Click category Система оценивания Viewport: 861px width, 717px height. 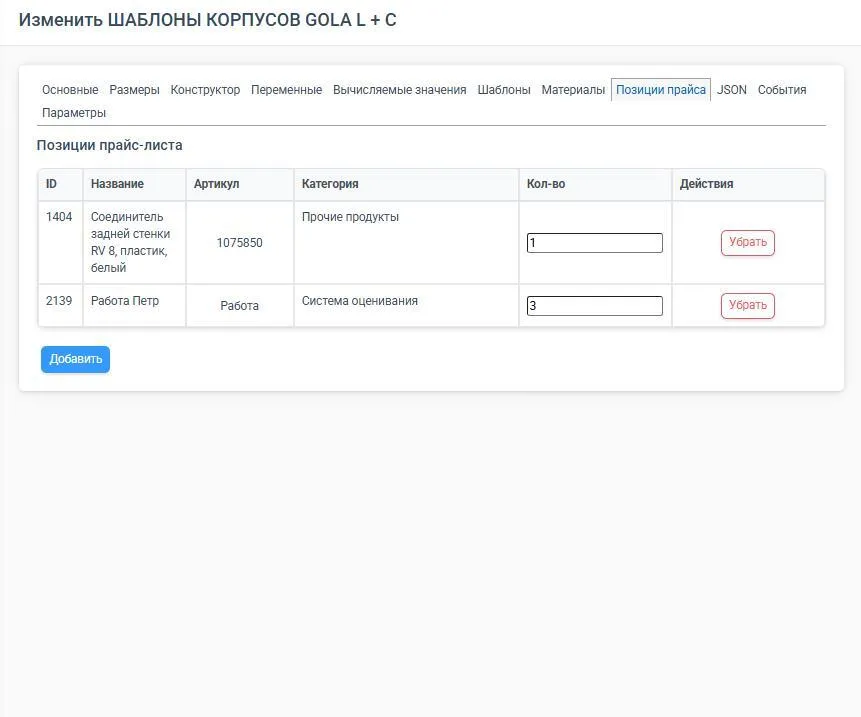[360, 301]
